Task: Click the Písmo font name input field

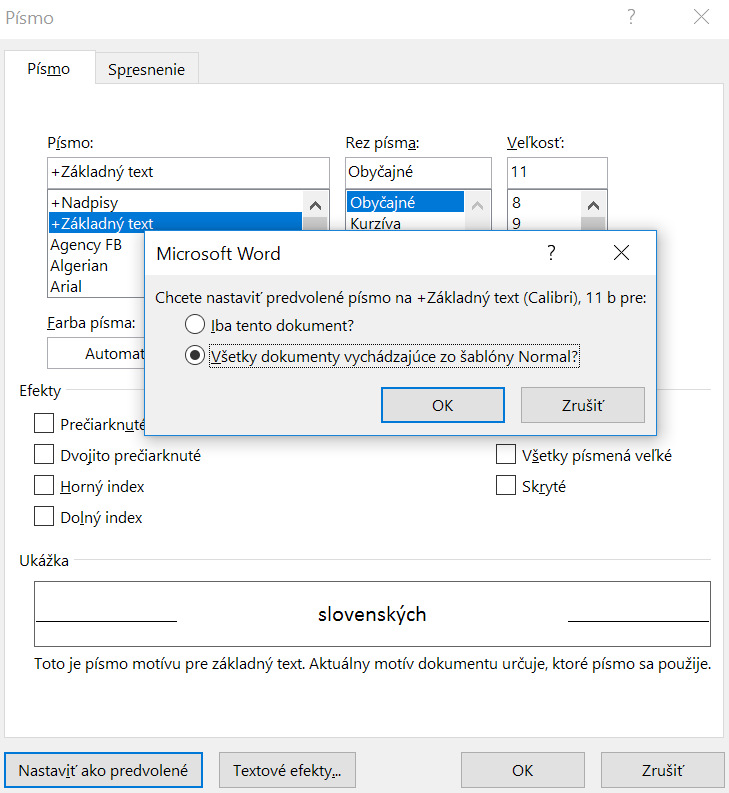Action: (188, 172)
